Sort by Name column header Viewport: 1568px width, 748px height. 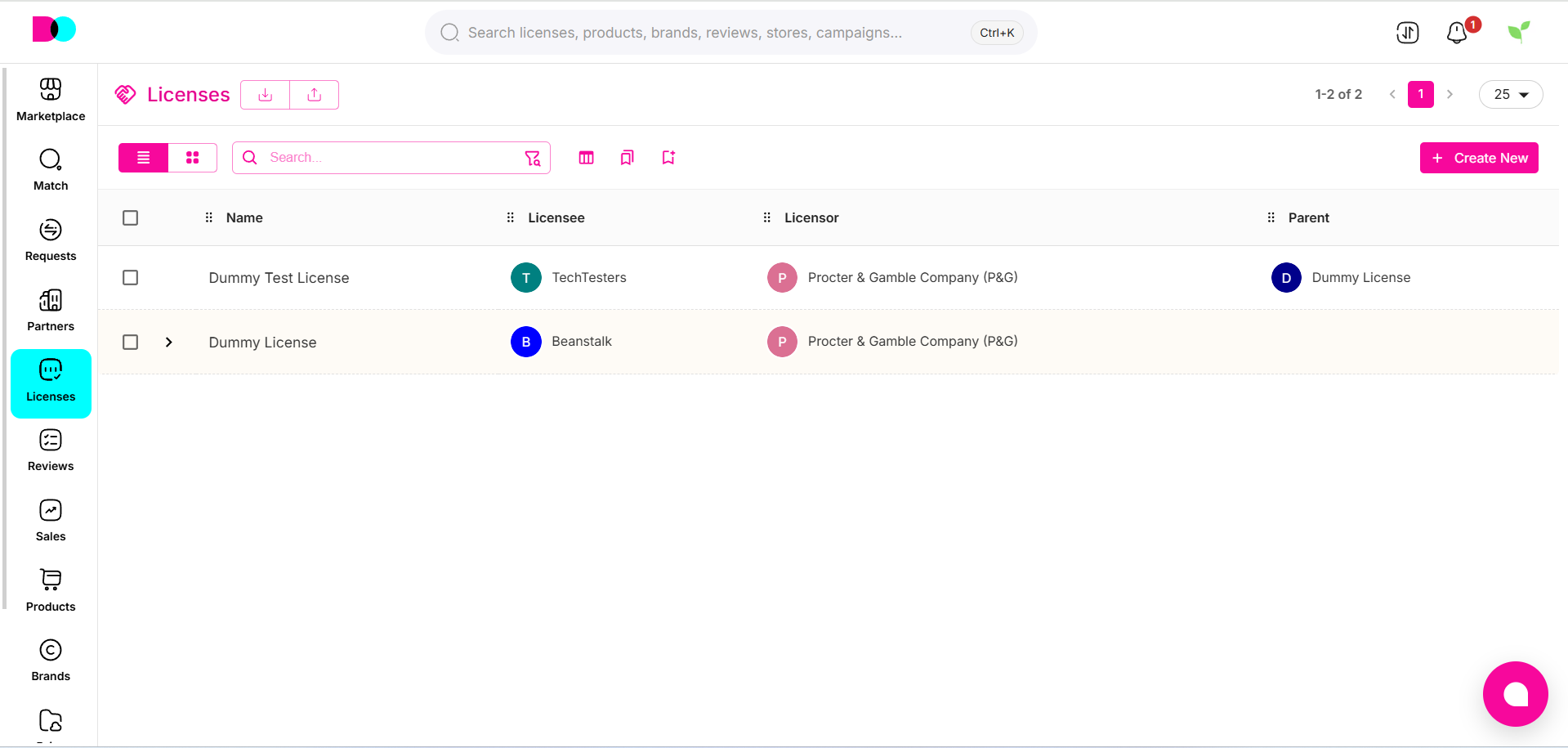coord(244,217)
